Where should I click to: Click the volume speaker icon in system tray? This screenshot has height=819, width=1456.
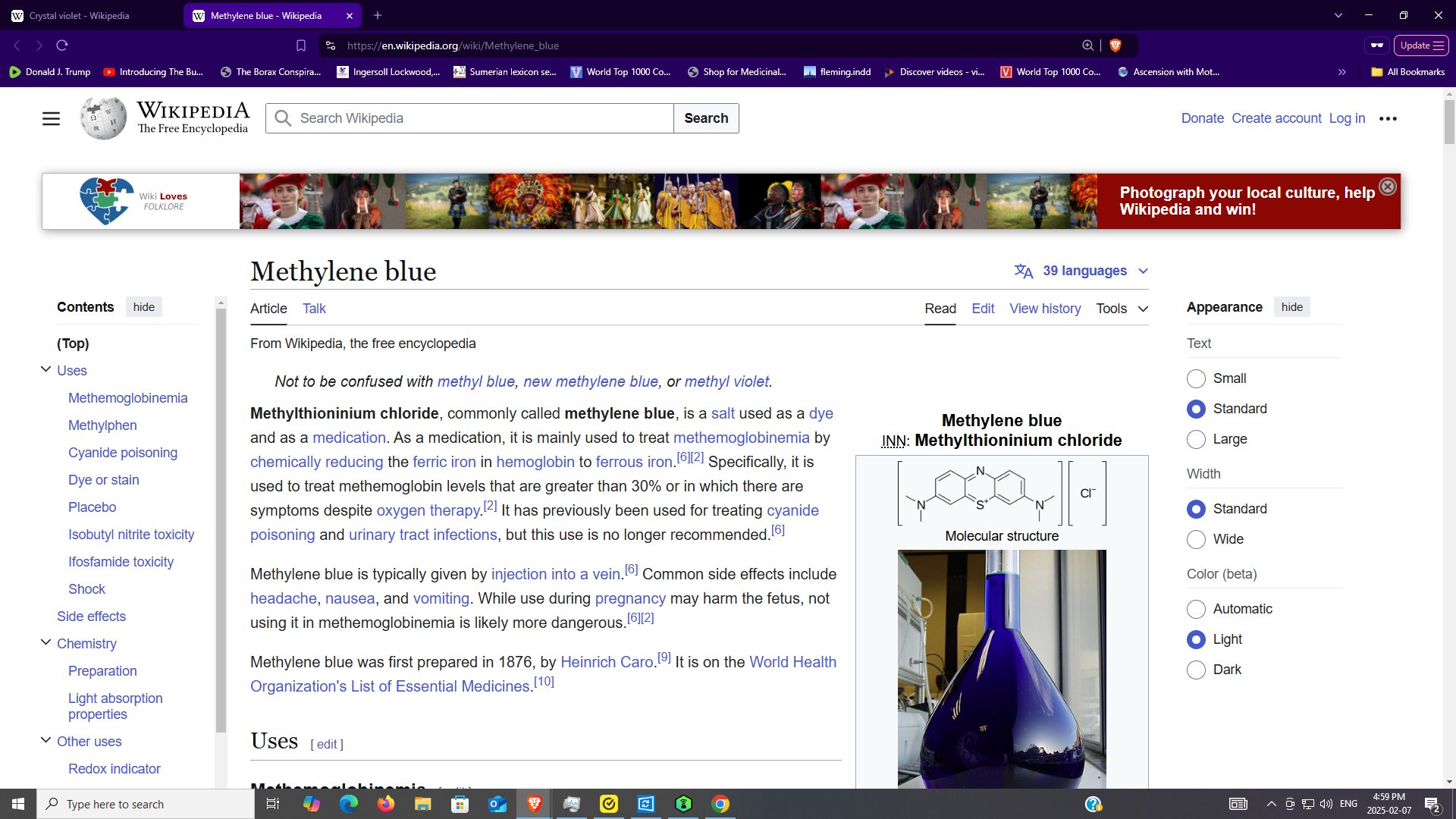point(1326,804)
